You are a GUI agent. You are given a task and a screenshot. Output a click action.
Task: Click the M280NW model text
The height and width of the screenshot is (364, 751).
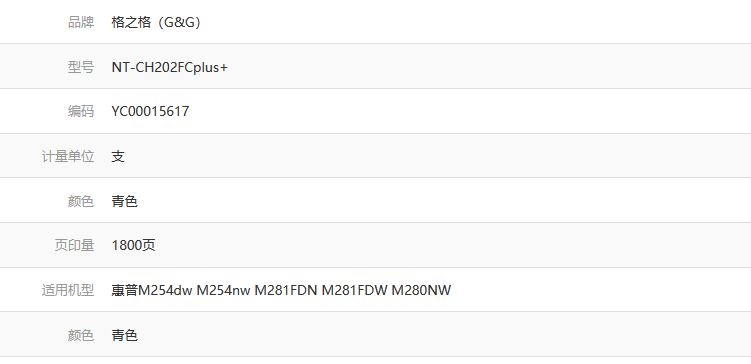421,290
